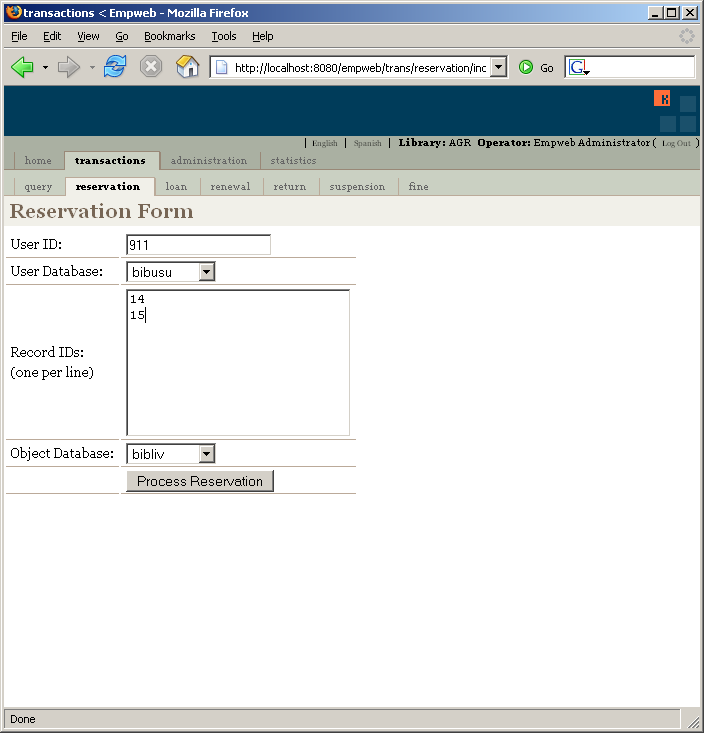This screenshot has height=733, width=704.
Task: Click in the Record IDs textarea
Action: click(x=238, y=363)
